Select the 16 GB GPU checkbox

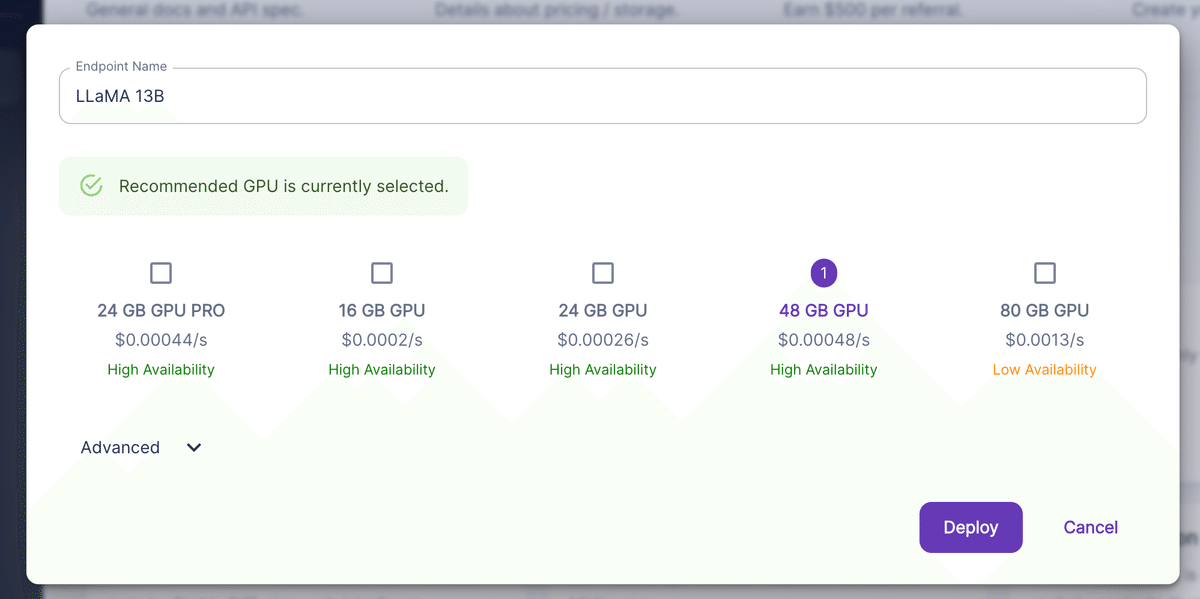coord(382,273)
